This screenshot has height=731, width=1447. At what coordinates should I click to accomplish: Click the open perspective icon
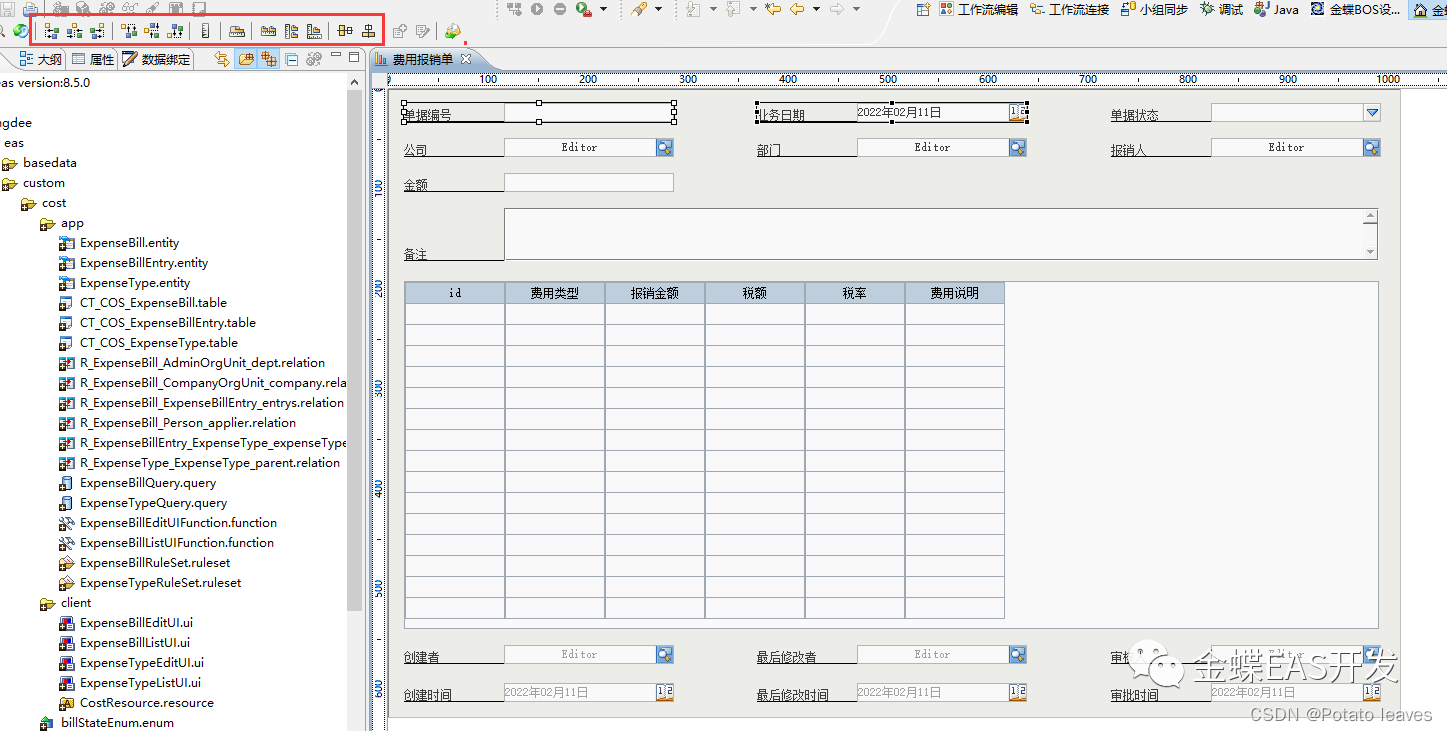point(922,9)
